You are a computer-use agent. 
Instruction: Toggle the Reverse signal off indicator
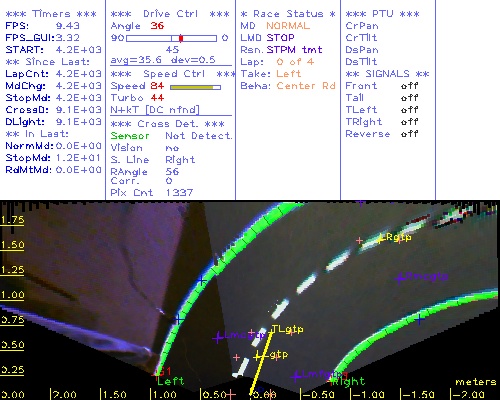coord(410,134)
